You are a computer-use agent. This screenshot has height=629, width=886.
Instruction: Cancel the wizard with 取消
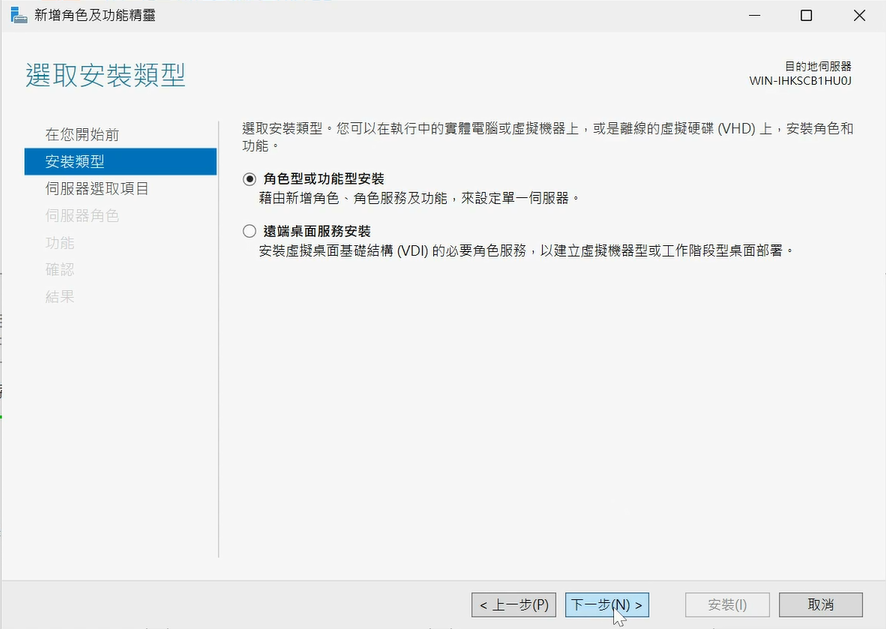point(820,605)
